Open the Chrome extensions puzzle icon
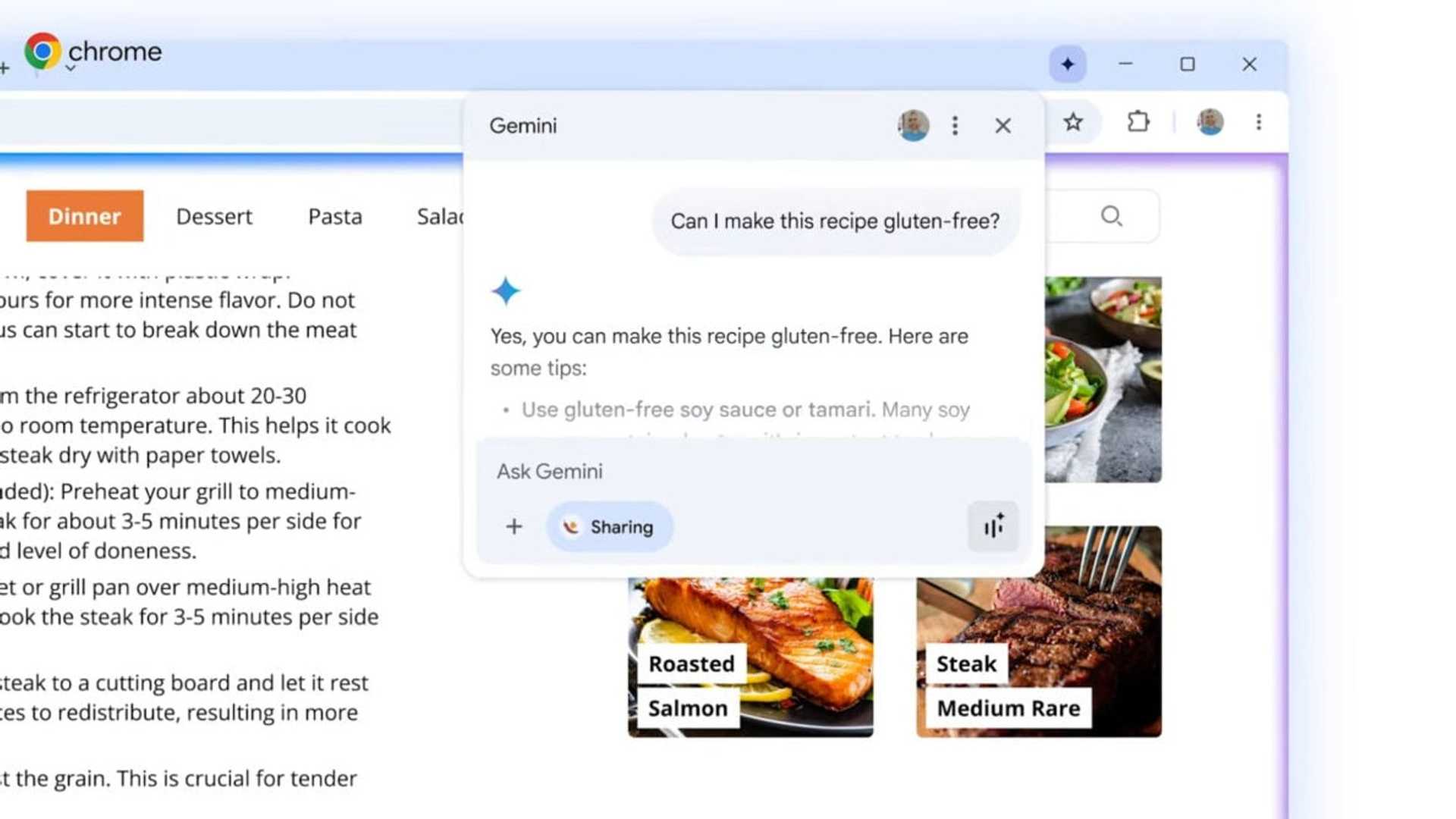 coord(1137,122)
